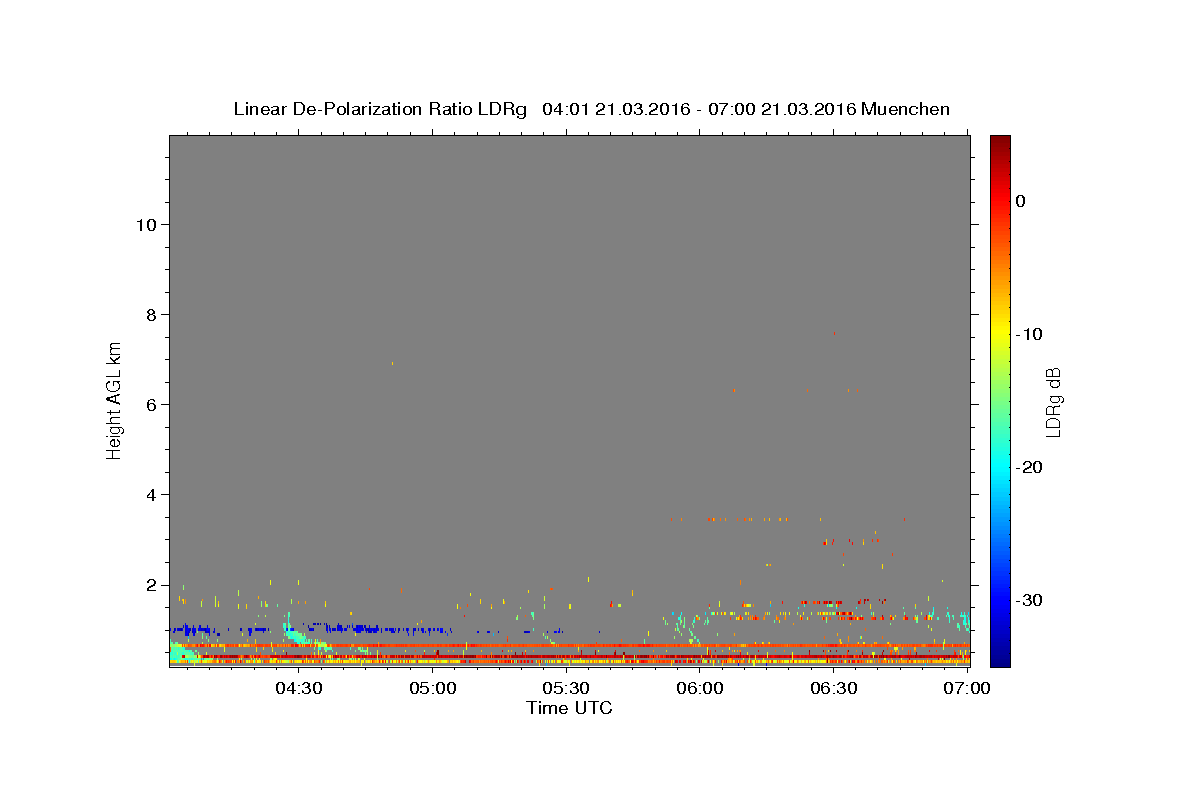Click the height tick label 8
The image size is (1200, 800).
click(153, 315)
